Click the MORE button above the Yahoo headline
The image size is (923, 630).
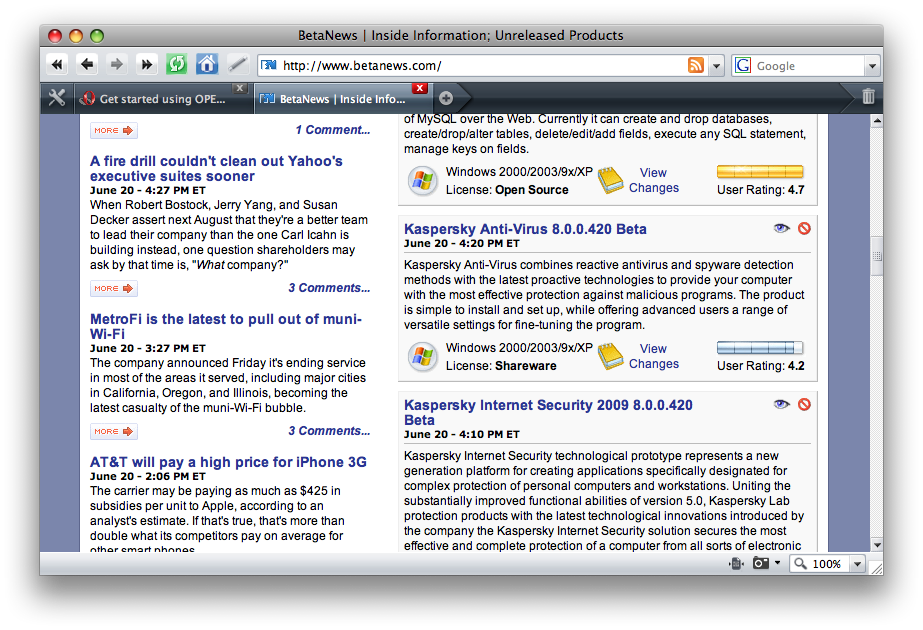tap(114, 131)
